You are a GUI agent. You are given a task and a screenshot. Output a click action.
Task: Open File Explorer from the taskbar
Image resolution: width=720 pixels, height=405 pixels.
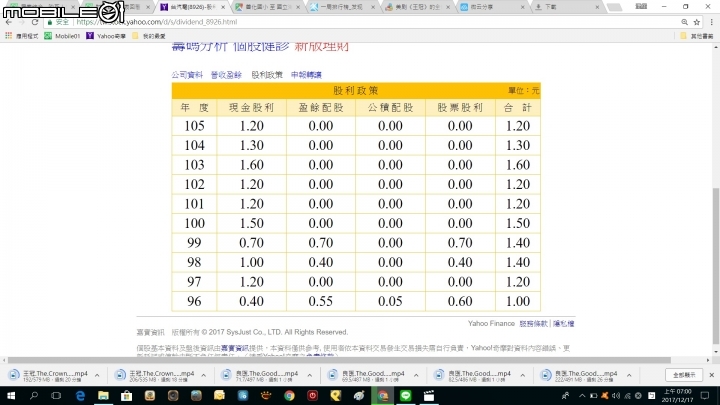(103, 396)
